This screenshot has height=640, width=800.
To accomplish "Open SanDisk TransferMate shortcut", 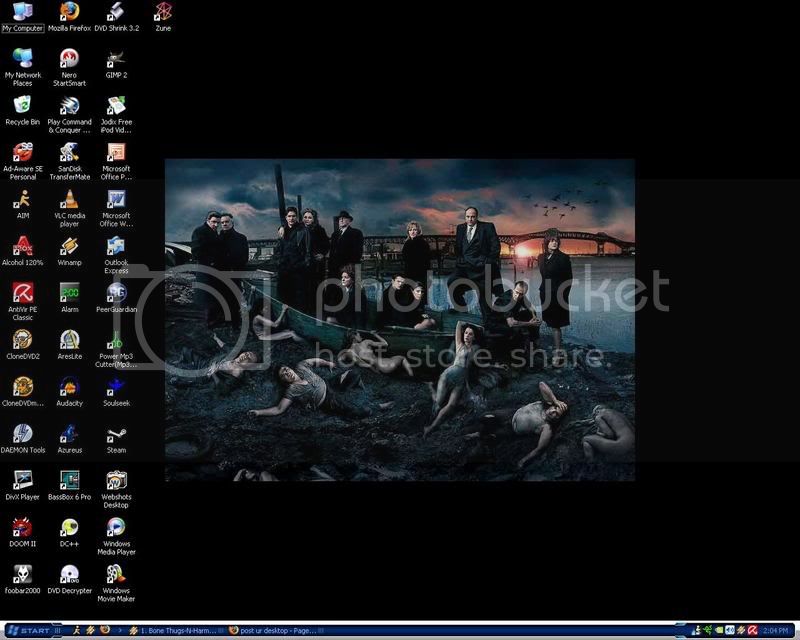I will coord(69,161).
